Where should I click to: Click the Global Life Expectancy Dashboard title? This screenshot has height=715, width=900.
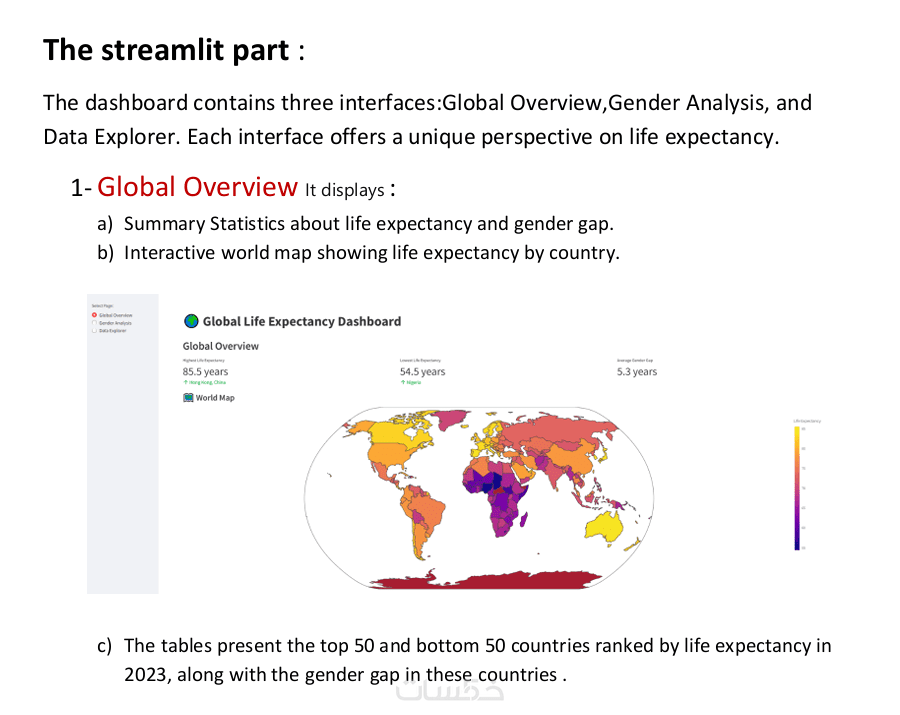pyautogui.click(x=302, y=321)
